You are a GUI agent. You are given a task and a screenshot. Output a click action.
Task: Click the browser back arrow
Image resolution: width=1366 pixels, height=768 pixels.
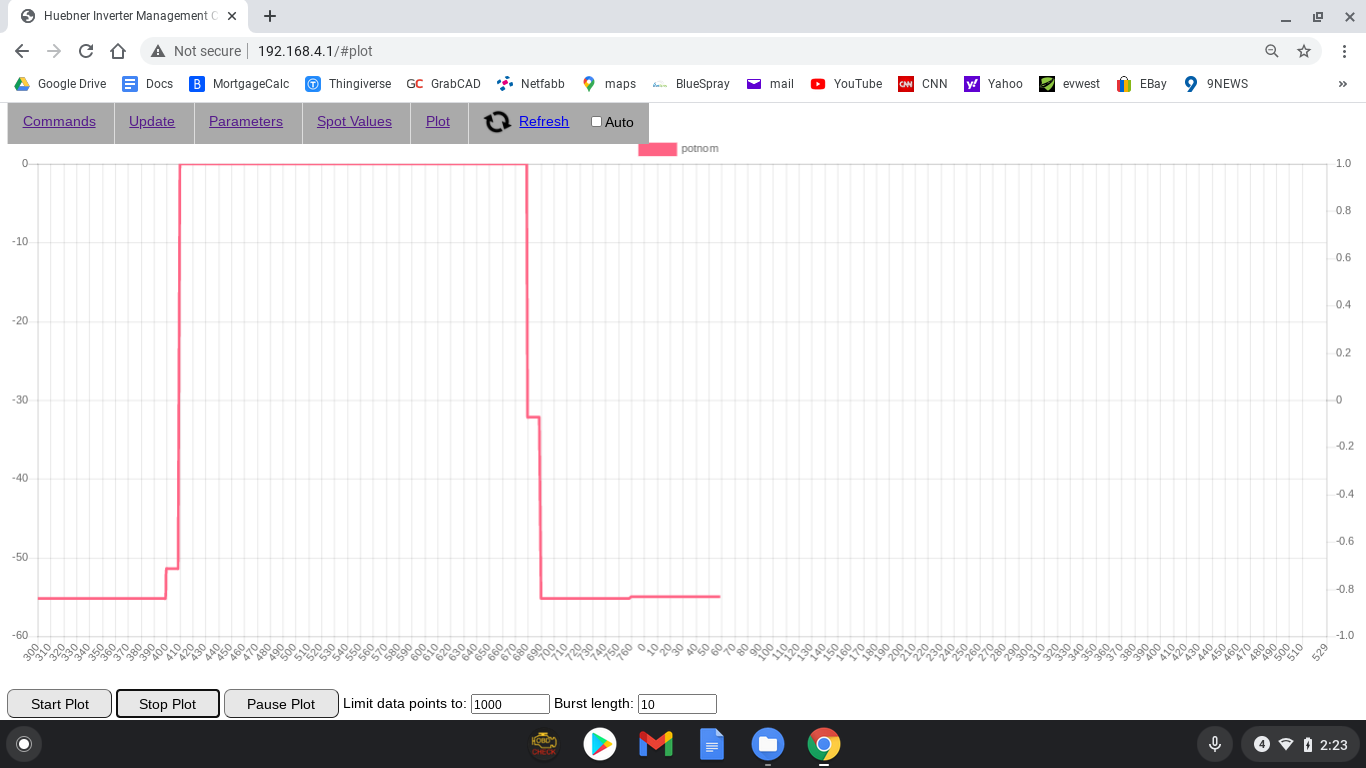22,51
